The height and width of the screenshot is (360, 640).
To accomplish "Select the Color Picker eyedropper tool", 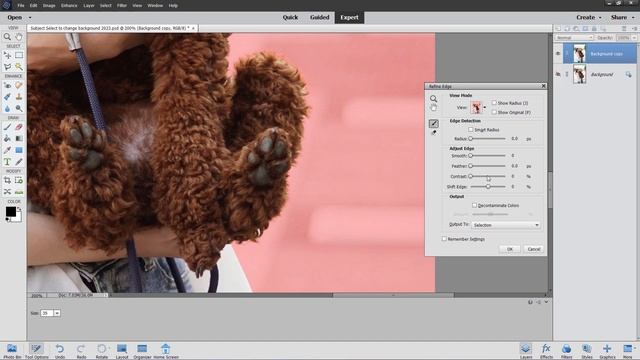I will click(7, 150).
